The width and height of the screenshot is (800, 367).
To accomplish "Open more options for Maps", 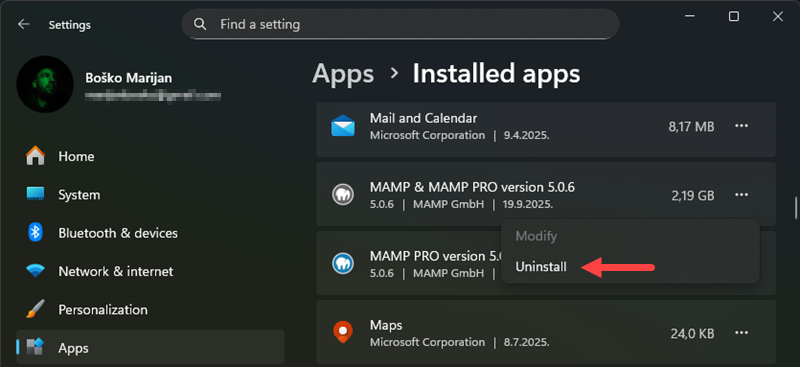I will click(741, 333).
